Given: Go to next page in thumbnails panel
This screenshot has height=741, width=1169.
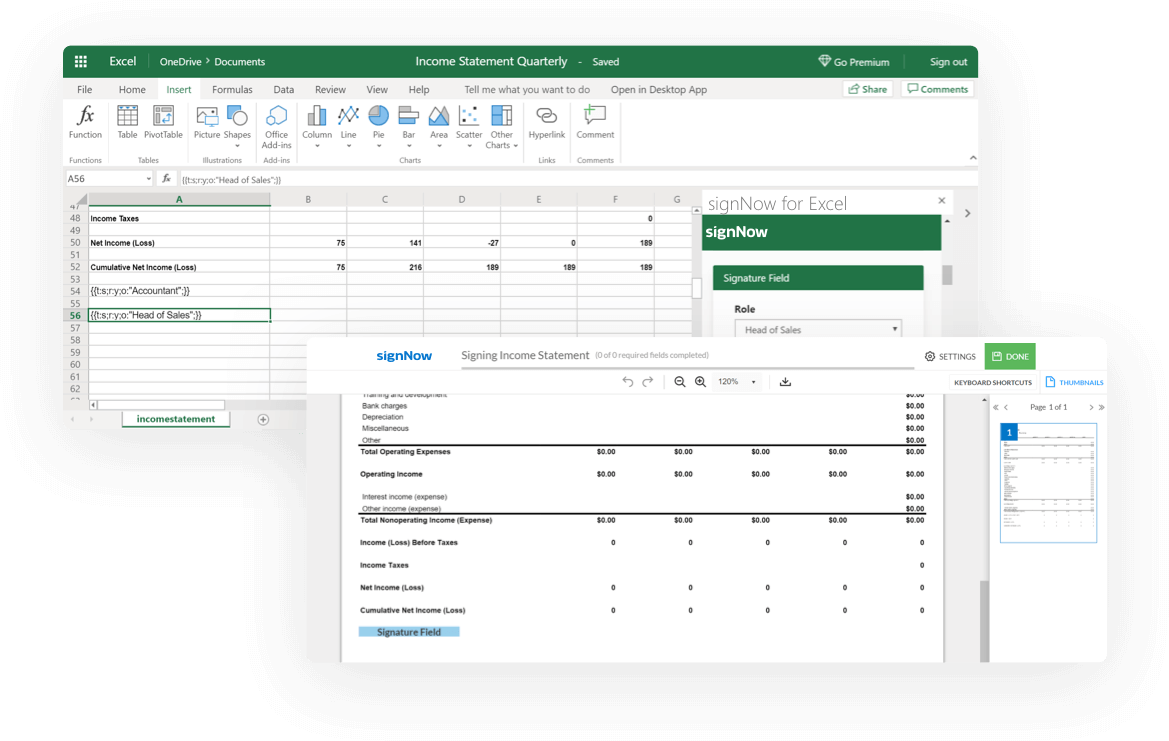Looking at the screenshot, I should point(1091,408).
